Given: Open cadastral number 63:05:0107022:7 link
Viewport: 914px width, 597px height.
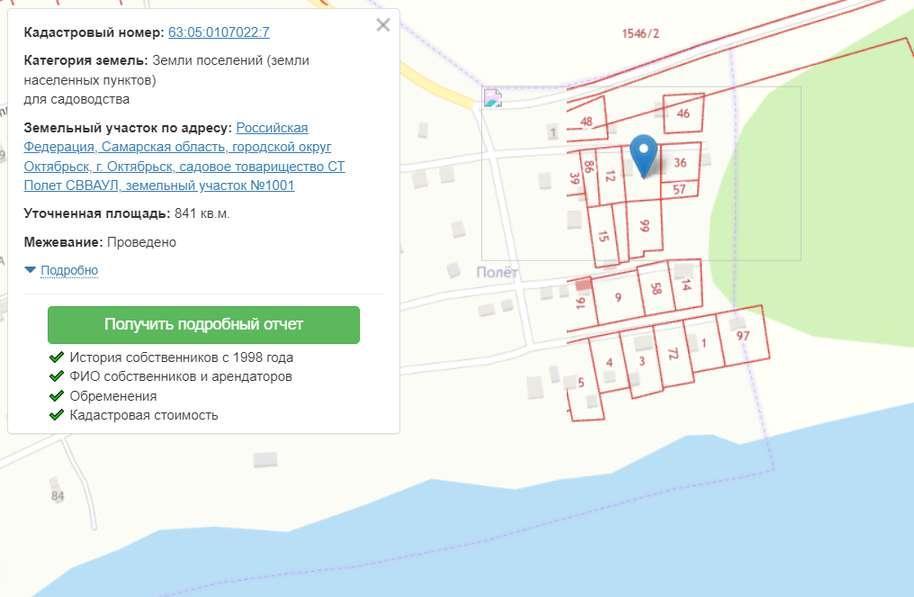Looking at the screenshot, I should [x=219, y=32].
